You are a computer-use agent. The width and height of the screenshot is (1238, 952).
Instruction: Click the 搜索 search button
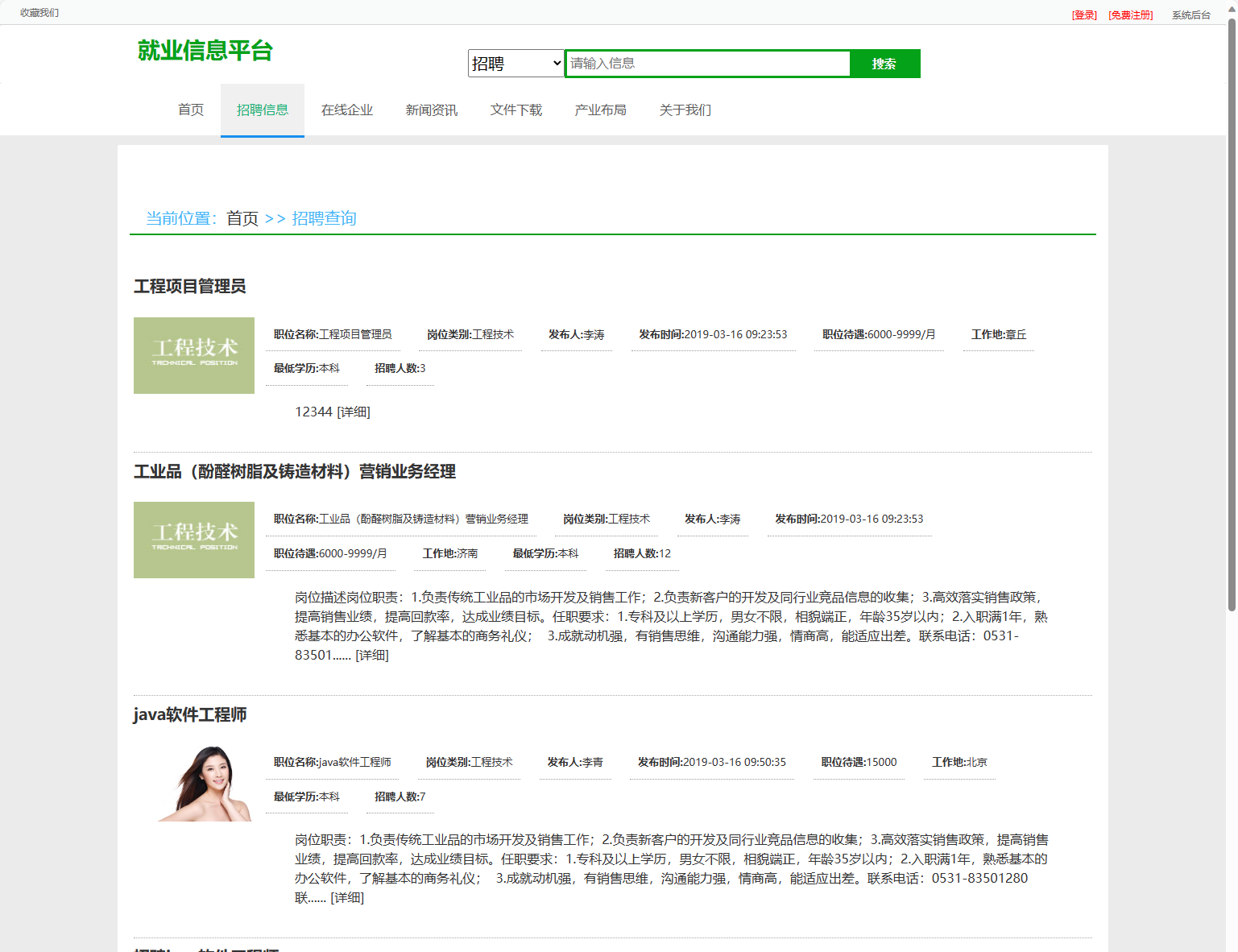tap(884, 63)
